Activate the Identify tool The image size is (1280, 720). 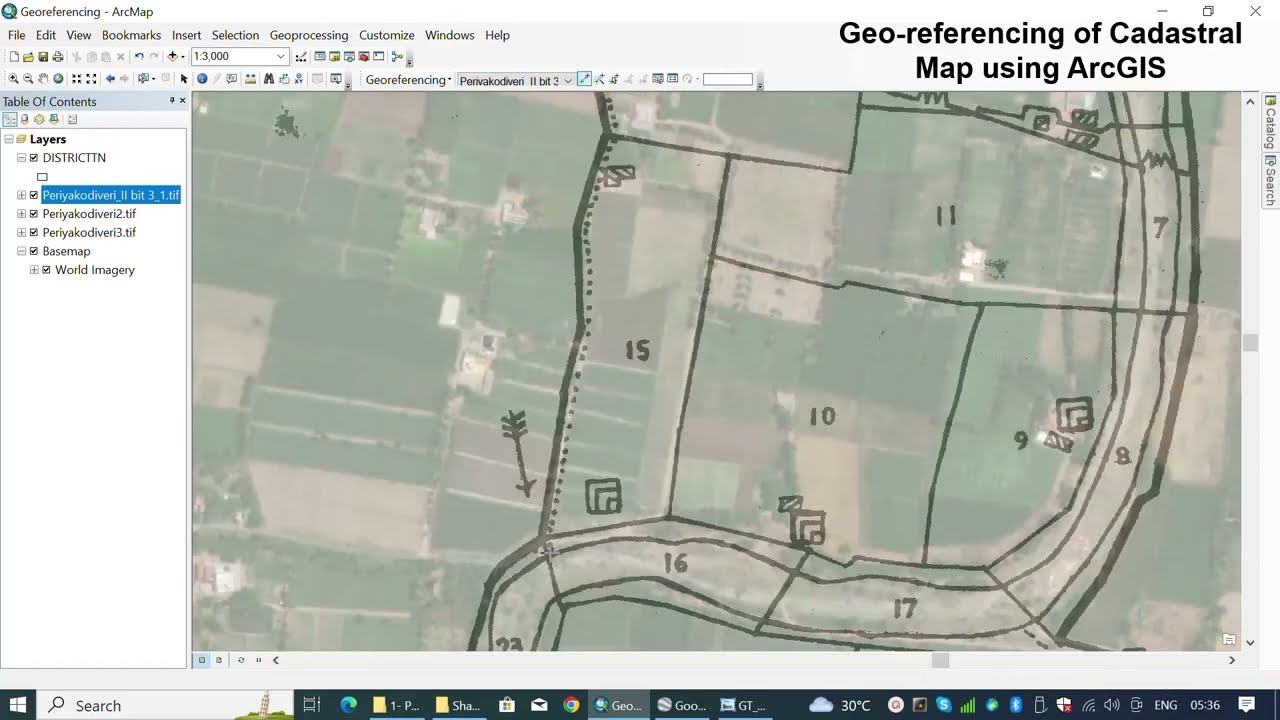coord(202,78)
